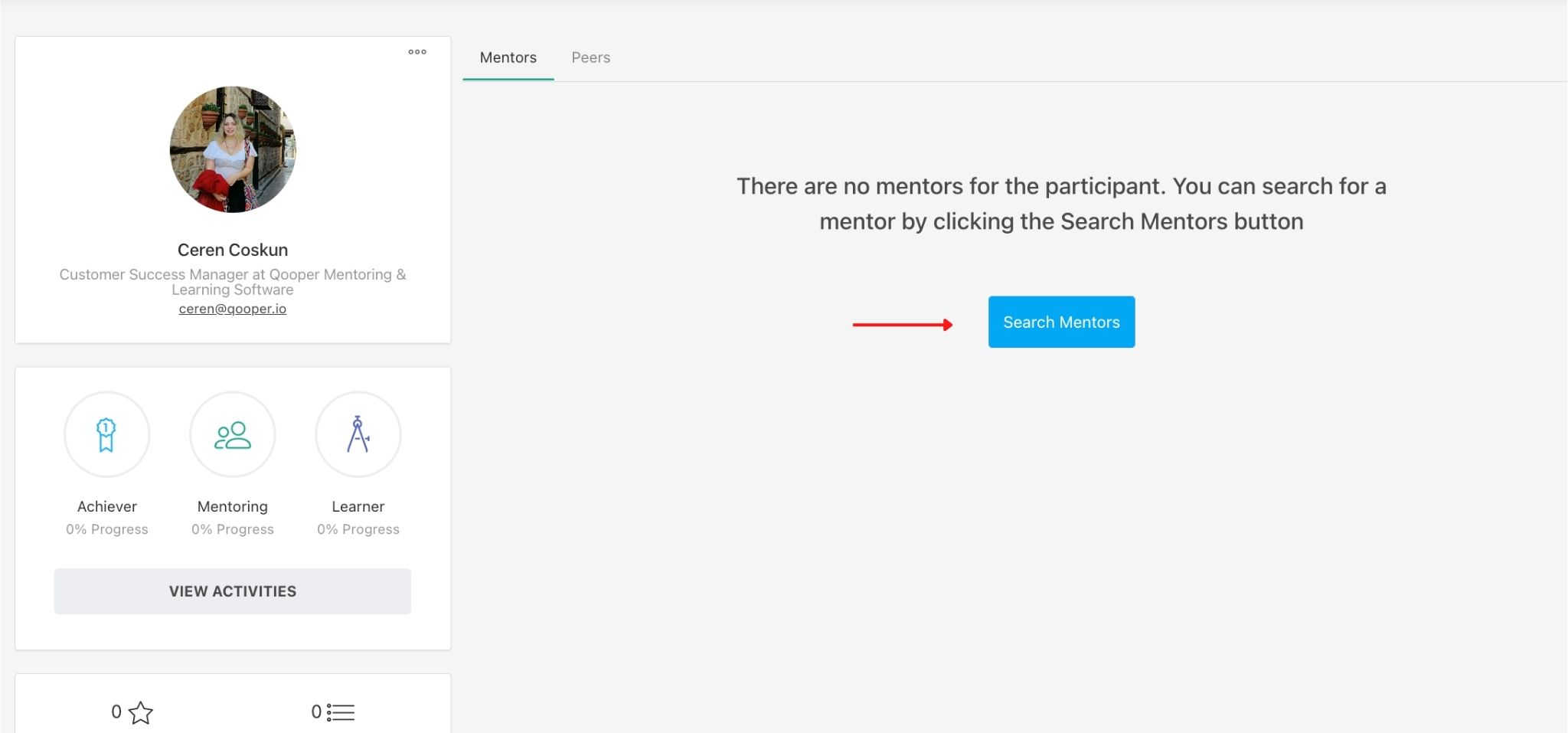
Task: Select the Learner compass icon
Action: click(x=358, y=434)
